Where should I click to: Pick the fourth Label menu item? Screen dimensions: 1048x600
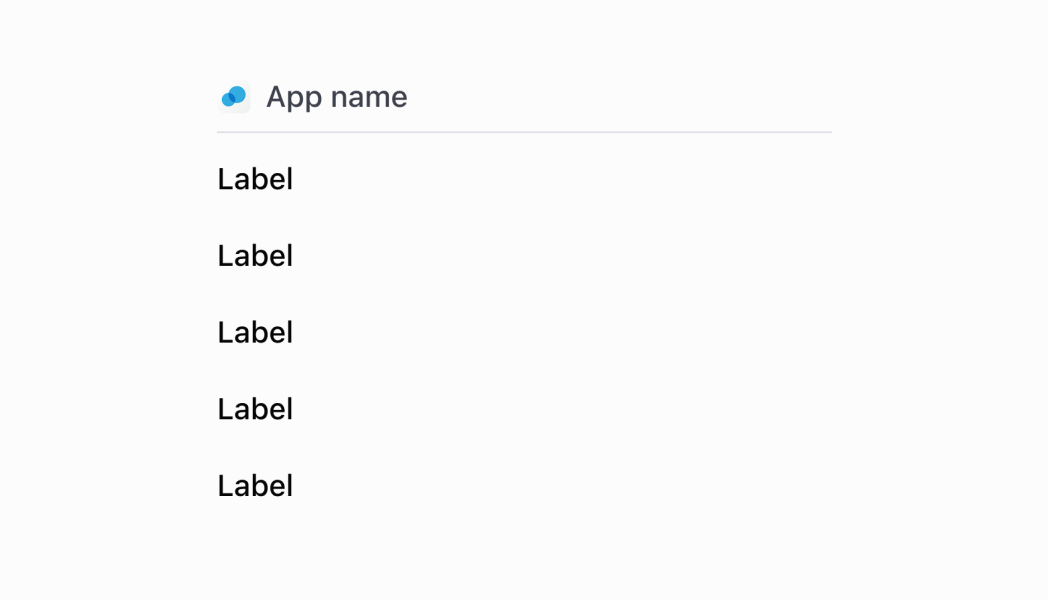tap(255, 410)
